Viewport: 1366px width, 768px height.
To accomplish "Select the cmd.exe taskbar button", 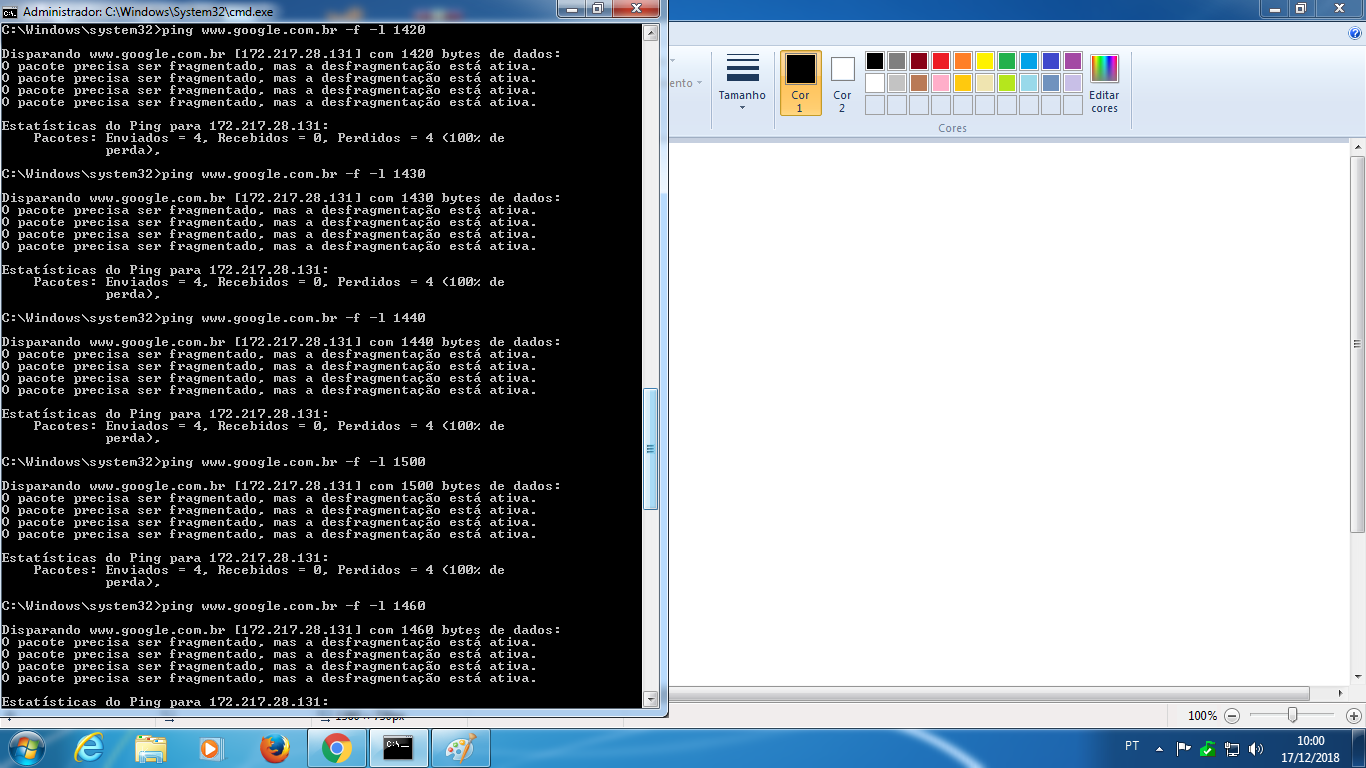I will coord(398,748).
